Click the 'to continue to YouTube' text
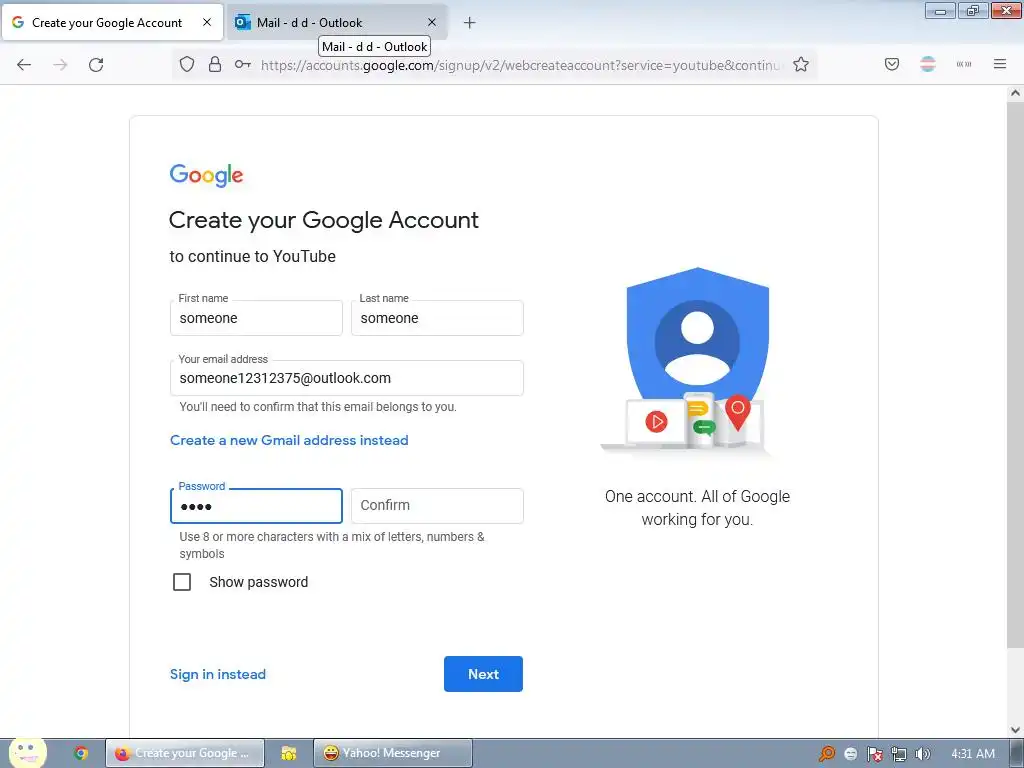Screen dimensions: 1024x768 [253, 256]
